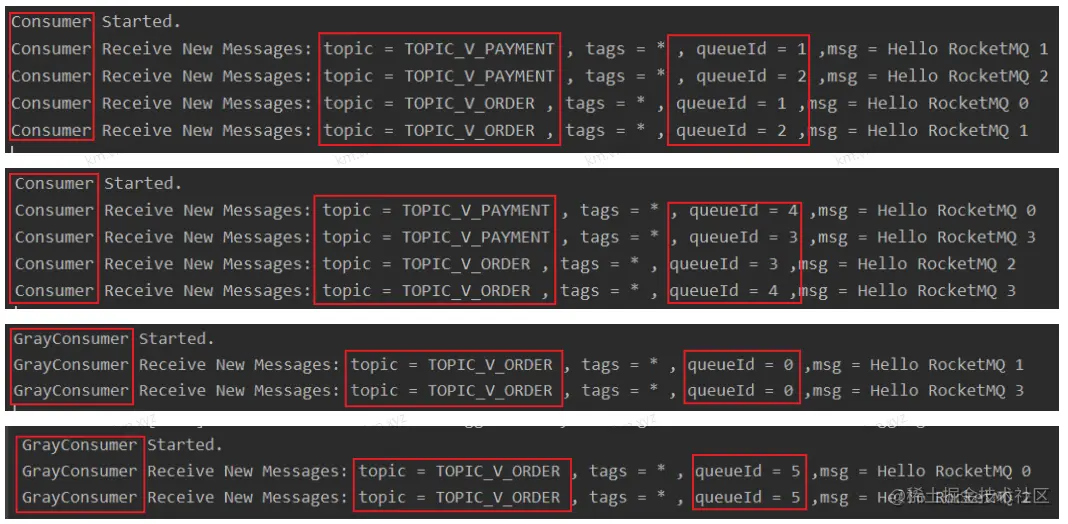Screen dimensions: 1068x524
Task: Click 'queueId = 5' on the 'Hello RocketMQ 0' line
Action: (x=748, y=472)
